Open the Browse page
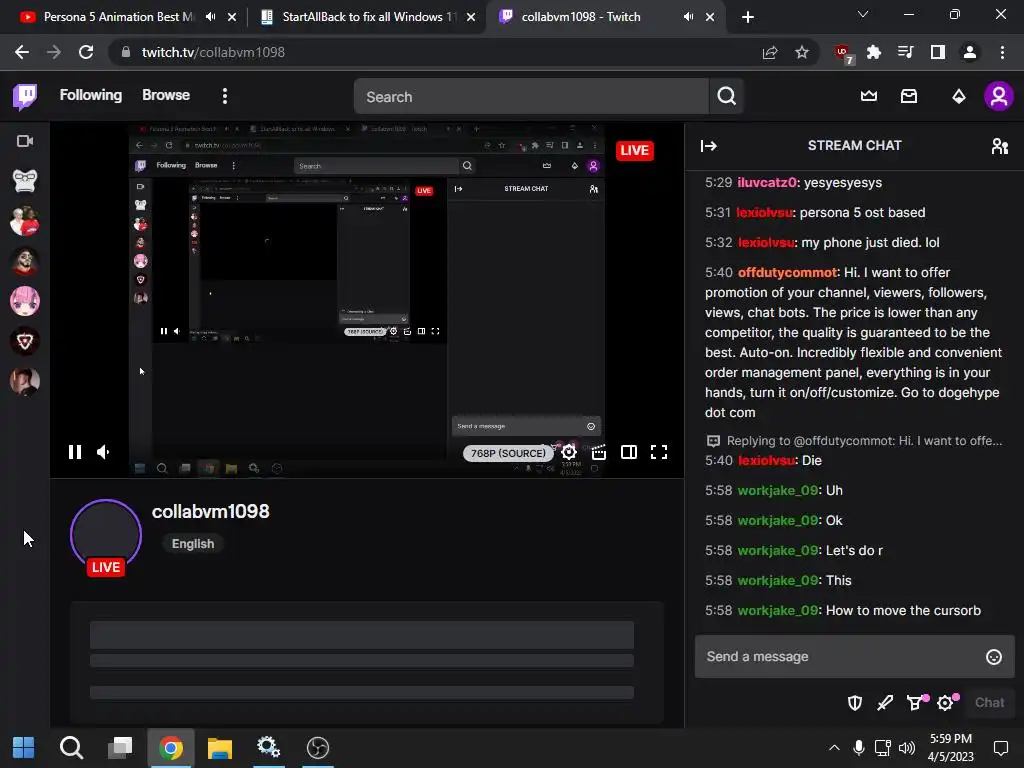1024x768 pixels. pyautogui.click(x=166, y=95)
